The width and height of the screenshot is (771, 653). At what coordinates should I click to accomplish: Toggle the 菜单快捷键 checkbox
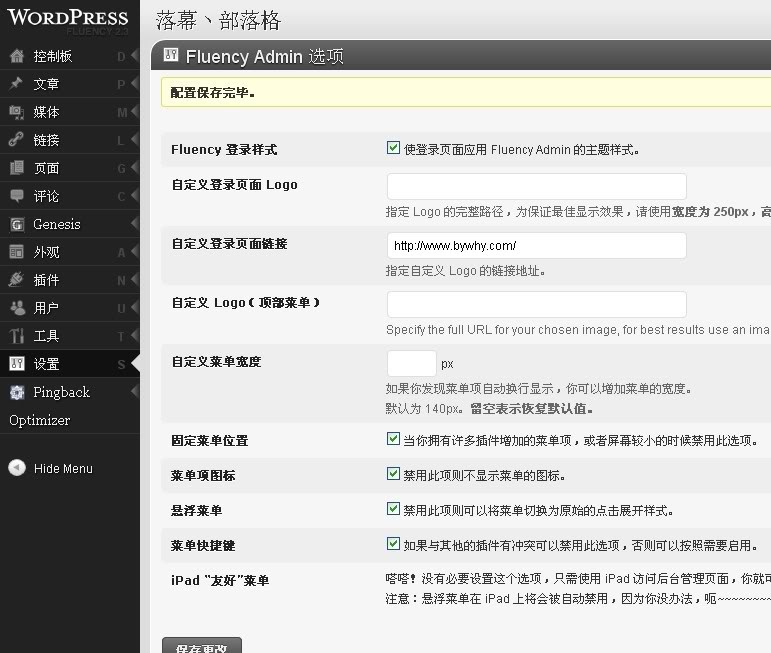[x=393, y=544]
